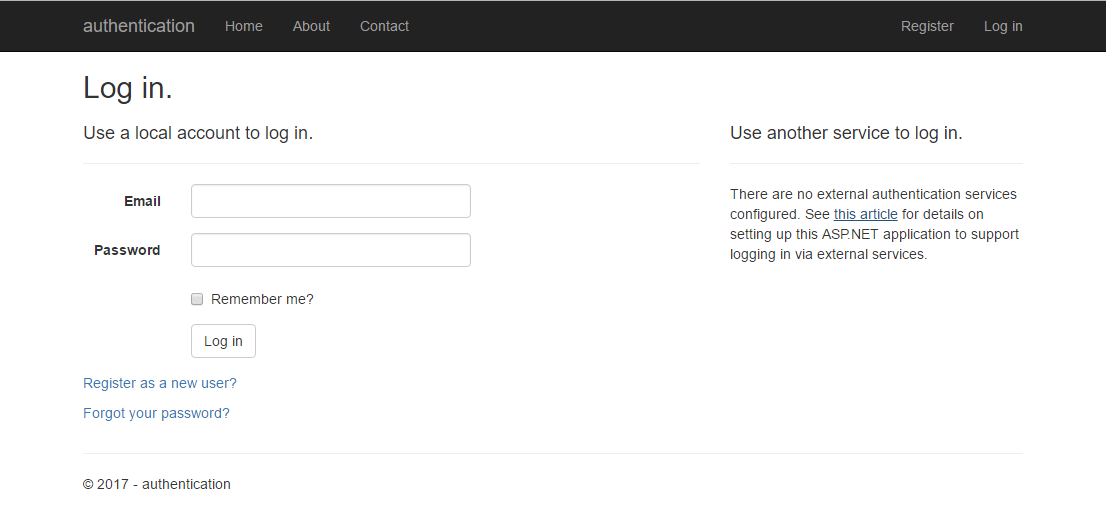This screenshot has height=506, width=1106.
Task: Open the Home navigation item
Action: tap(243, 26)
